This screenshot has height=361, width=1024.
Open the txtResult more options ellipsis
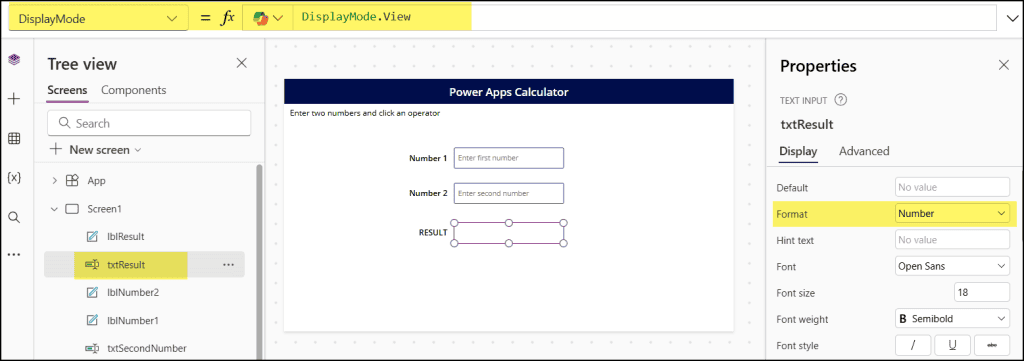click(228, 264)
